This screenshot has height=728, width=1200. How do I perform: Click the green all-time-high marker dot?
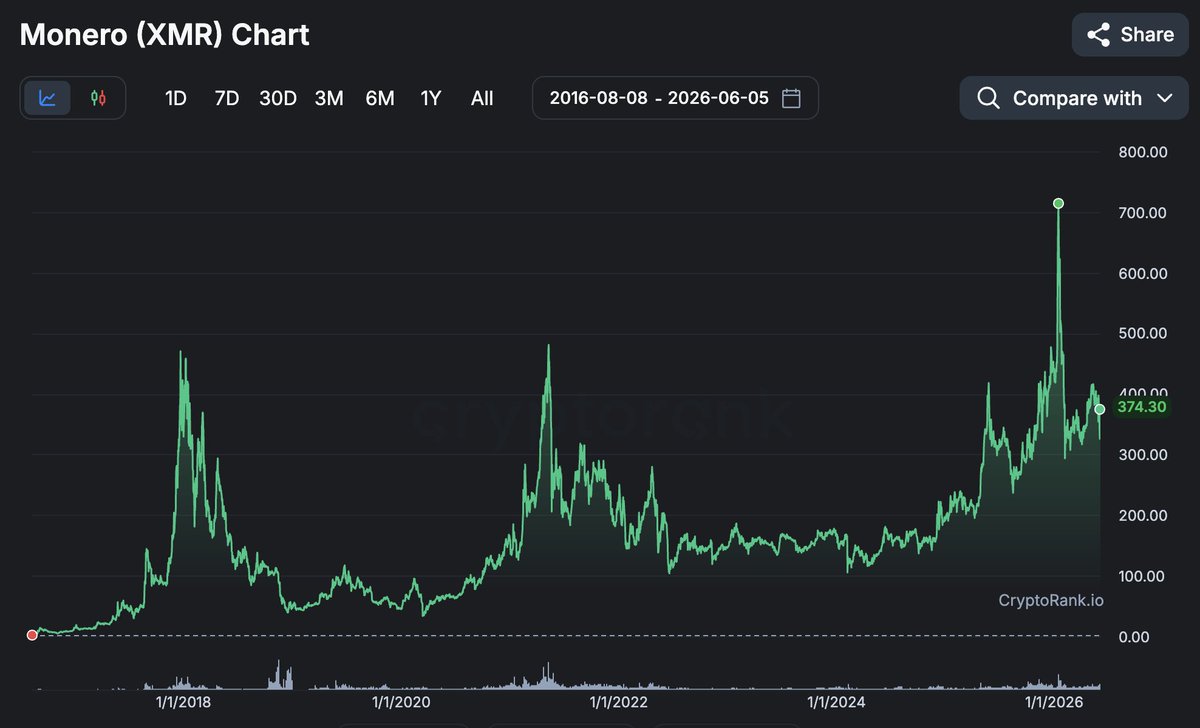[x=1059, y=203]
